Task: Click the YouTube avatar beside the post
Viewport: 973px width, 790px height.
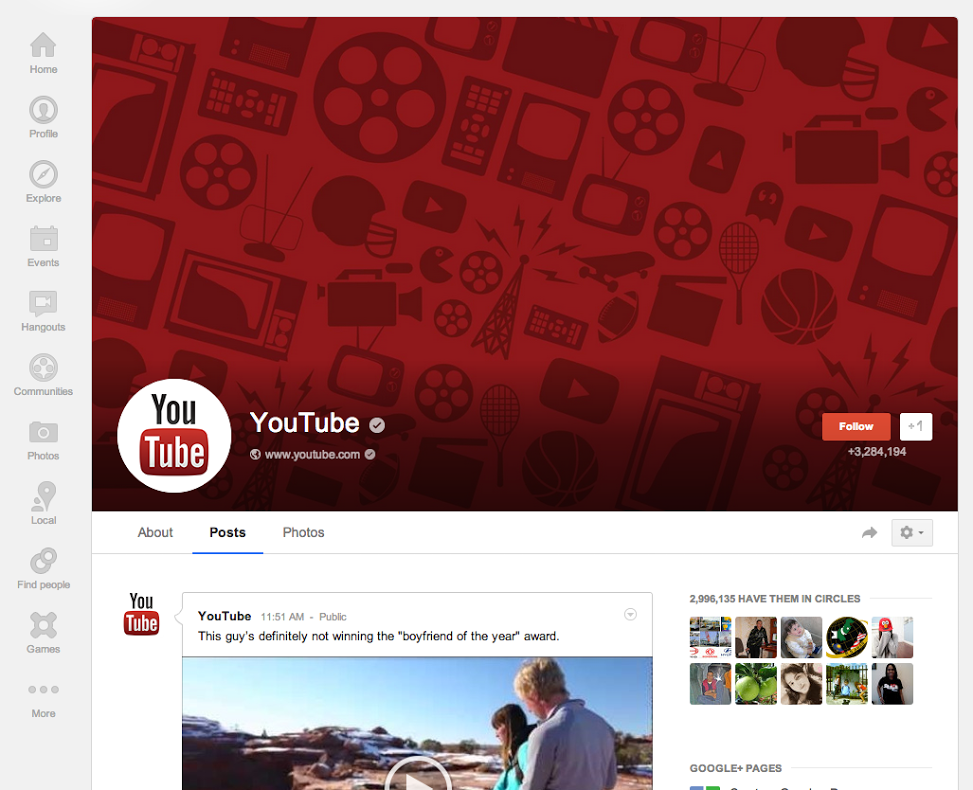Action: 141,614
